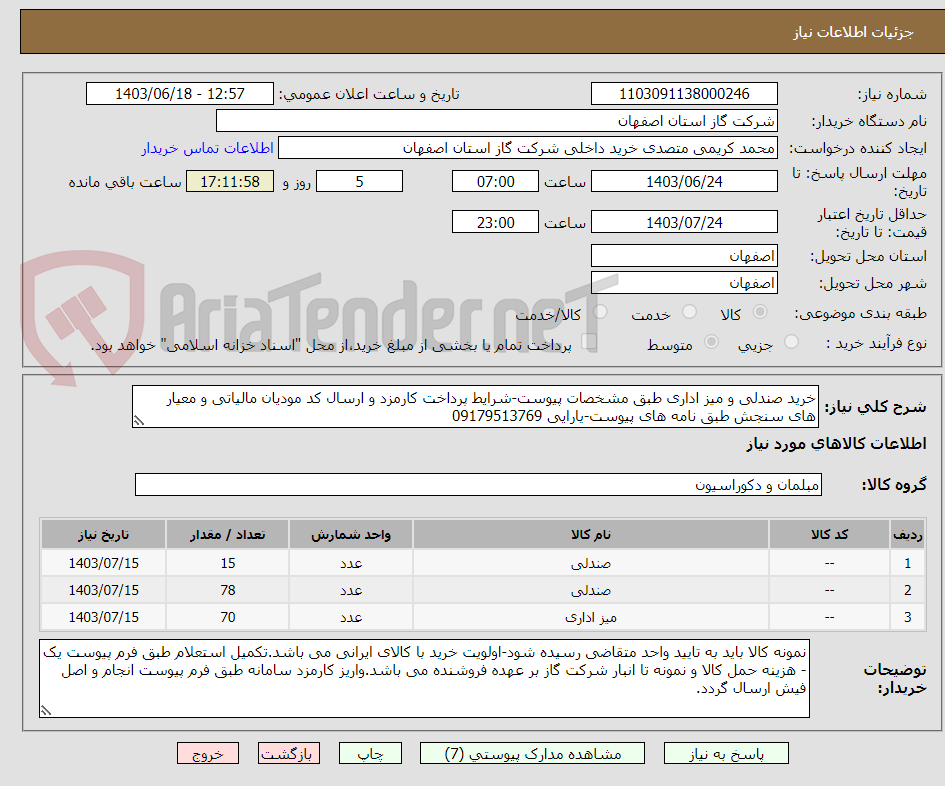This screenshot has height=786, width=945.
Task: Click the goods group مبلمان و دکوراسیون field
Action: 478,485
